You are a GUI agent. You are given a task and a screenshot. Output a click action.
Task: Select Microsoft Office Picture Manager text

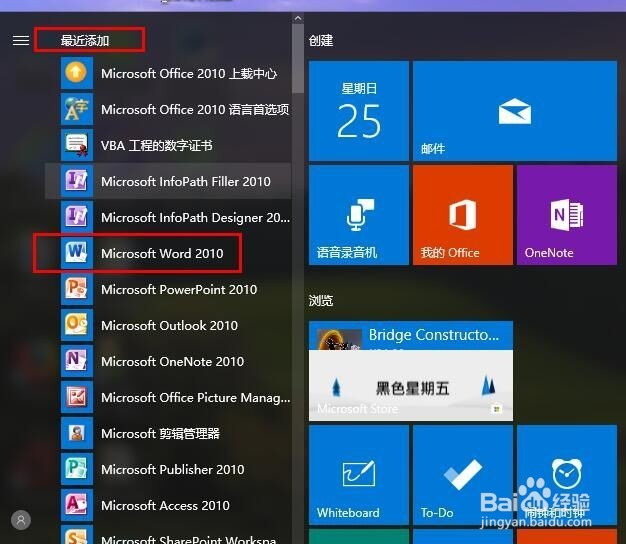point(196,398)
